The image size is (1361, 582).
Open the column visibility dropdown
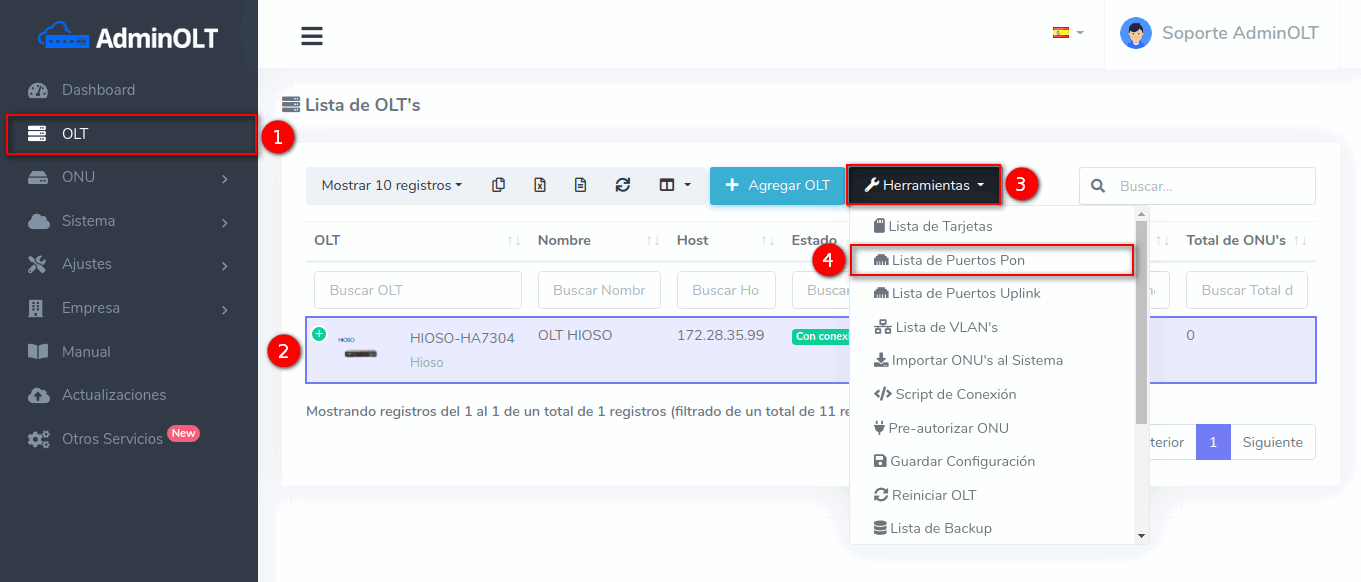(x=675, y=185)
